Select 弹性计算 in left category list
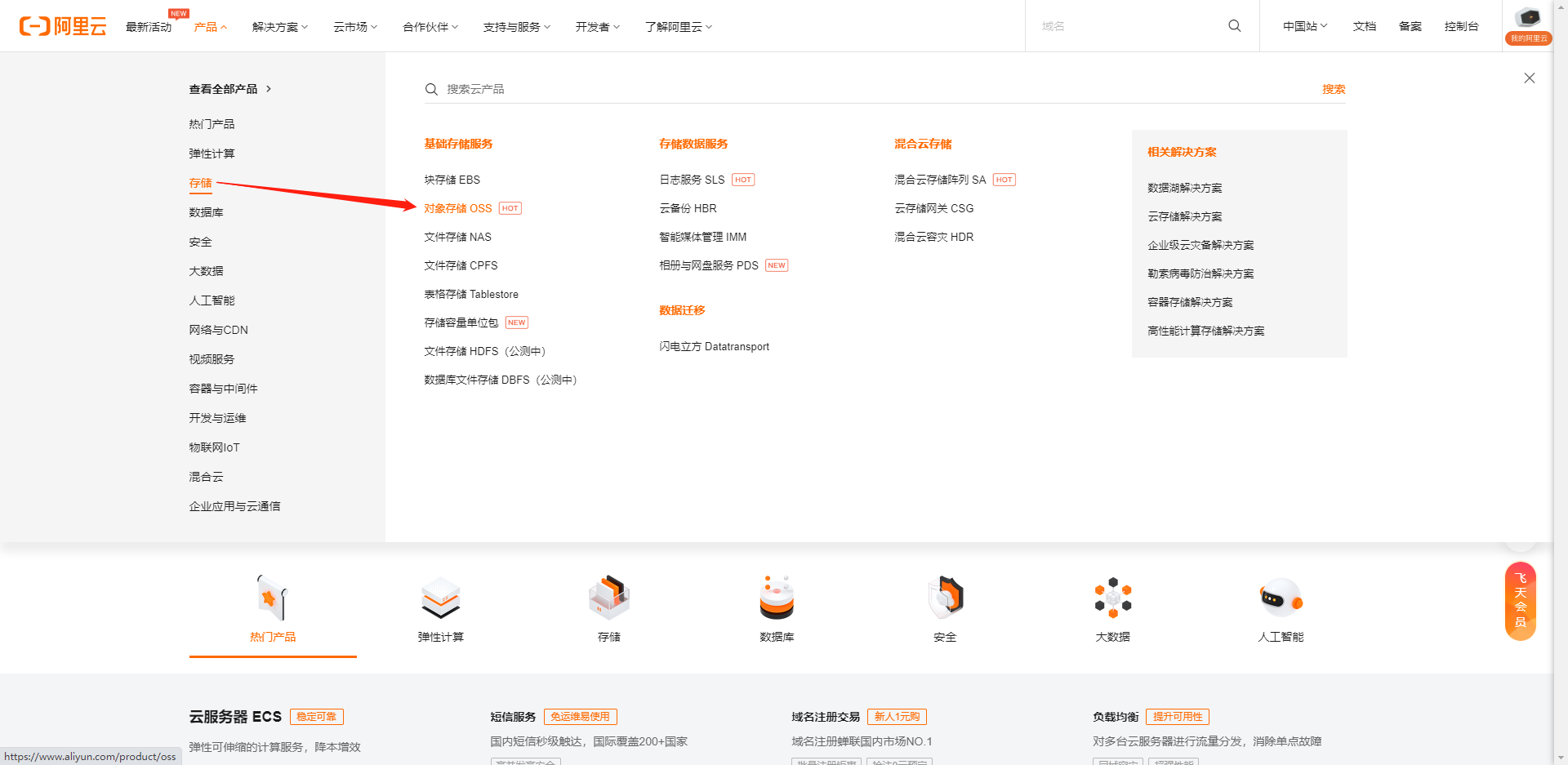The height and width of the screenshot is (765, 1568). 212,153
